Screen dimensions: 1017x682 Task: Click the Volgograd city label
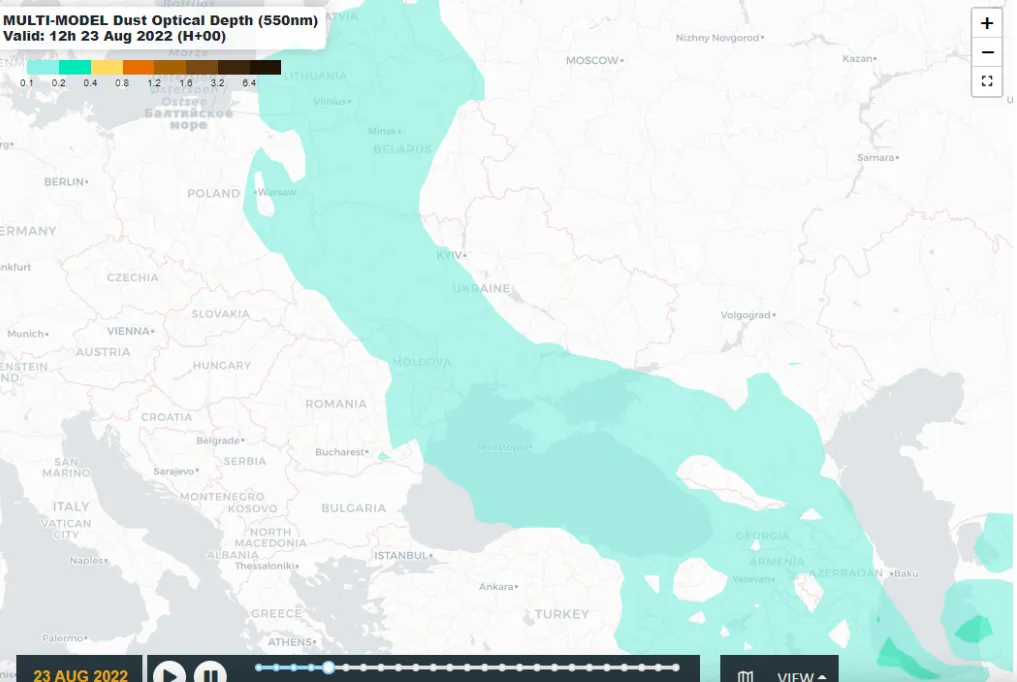[x=746, y=315]
